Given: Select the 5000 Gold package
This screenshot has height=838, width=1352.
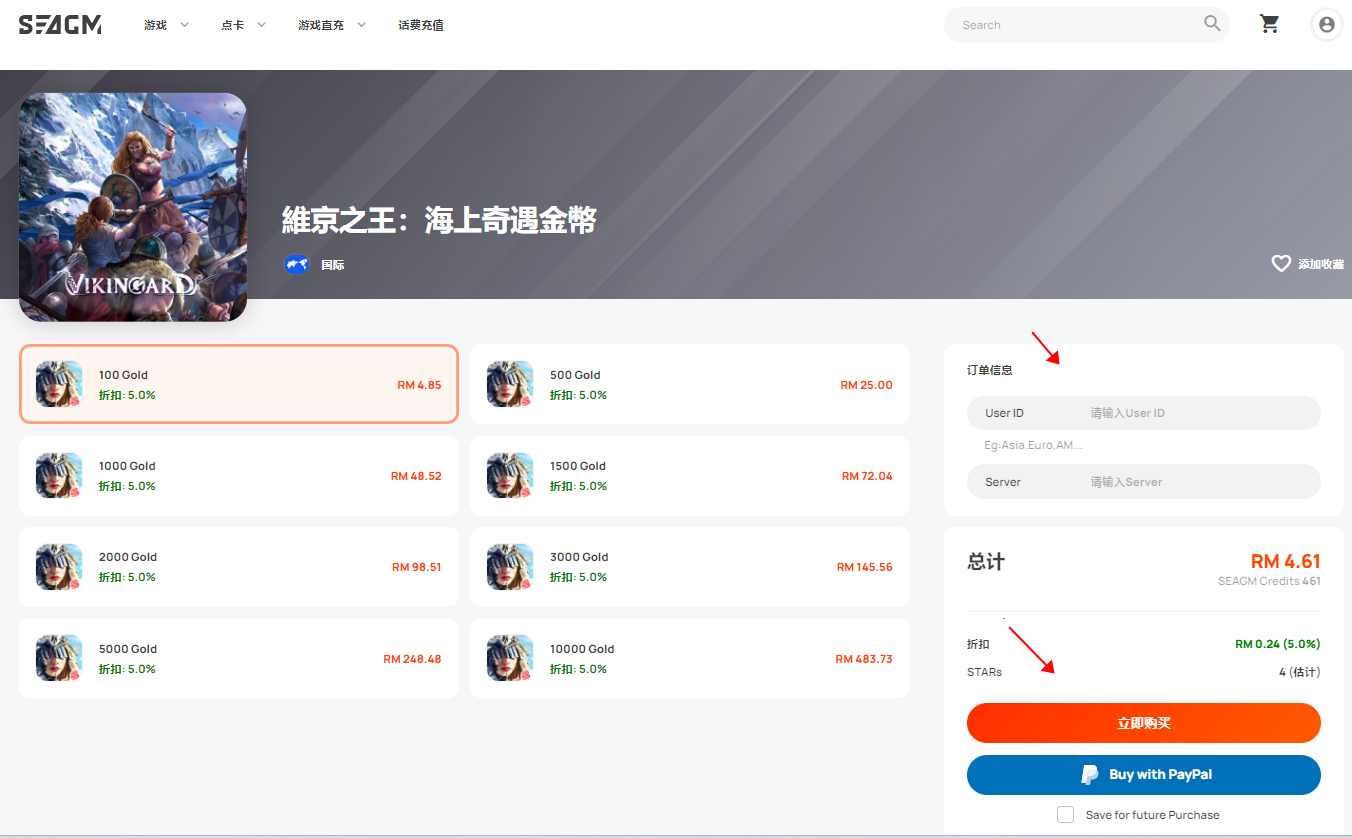Looking at the screenshot, I should coord(239,658).
